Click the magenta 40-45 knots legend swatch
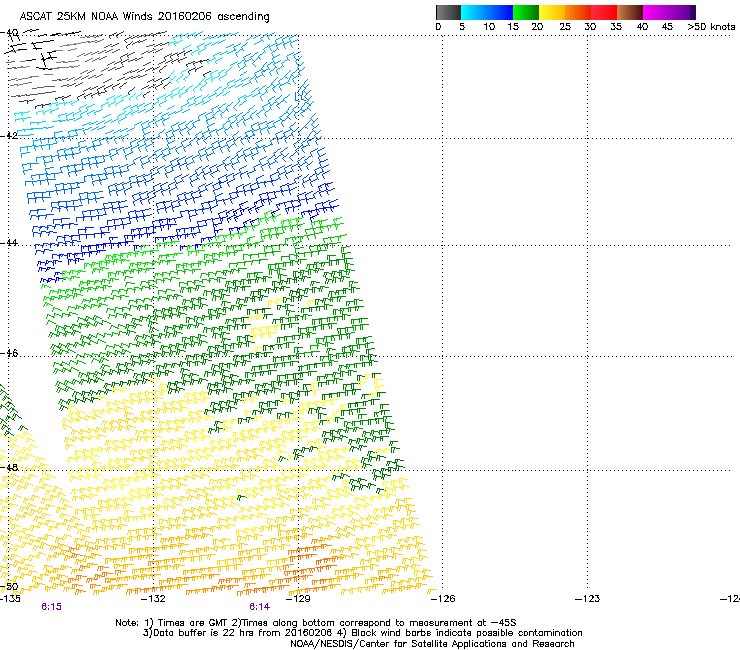Screen dimensions: 740x650 656,12
